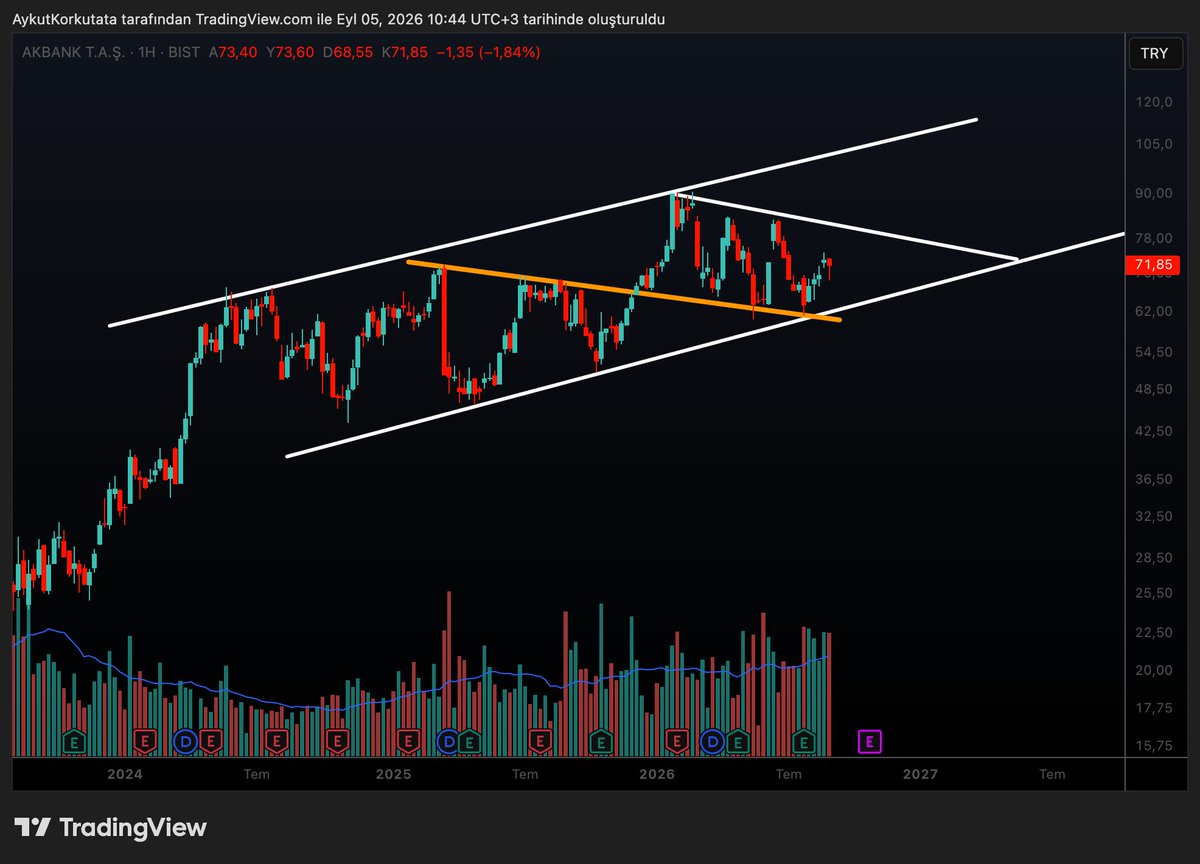Click the 28,50 price axis label
The height and width of the screenshot is (864, 1200).
pos(1155,557)
